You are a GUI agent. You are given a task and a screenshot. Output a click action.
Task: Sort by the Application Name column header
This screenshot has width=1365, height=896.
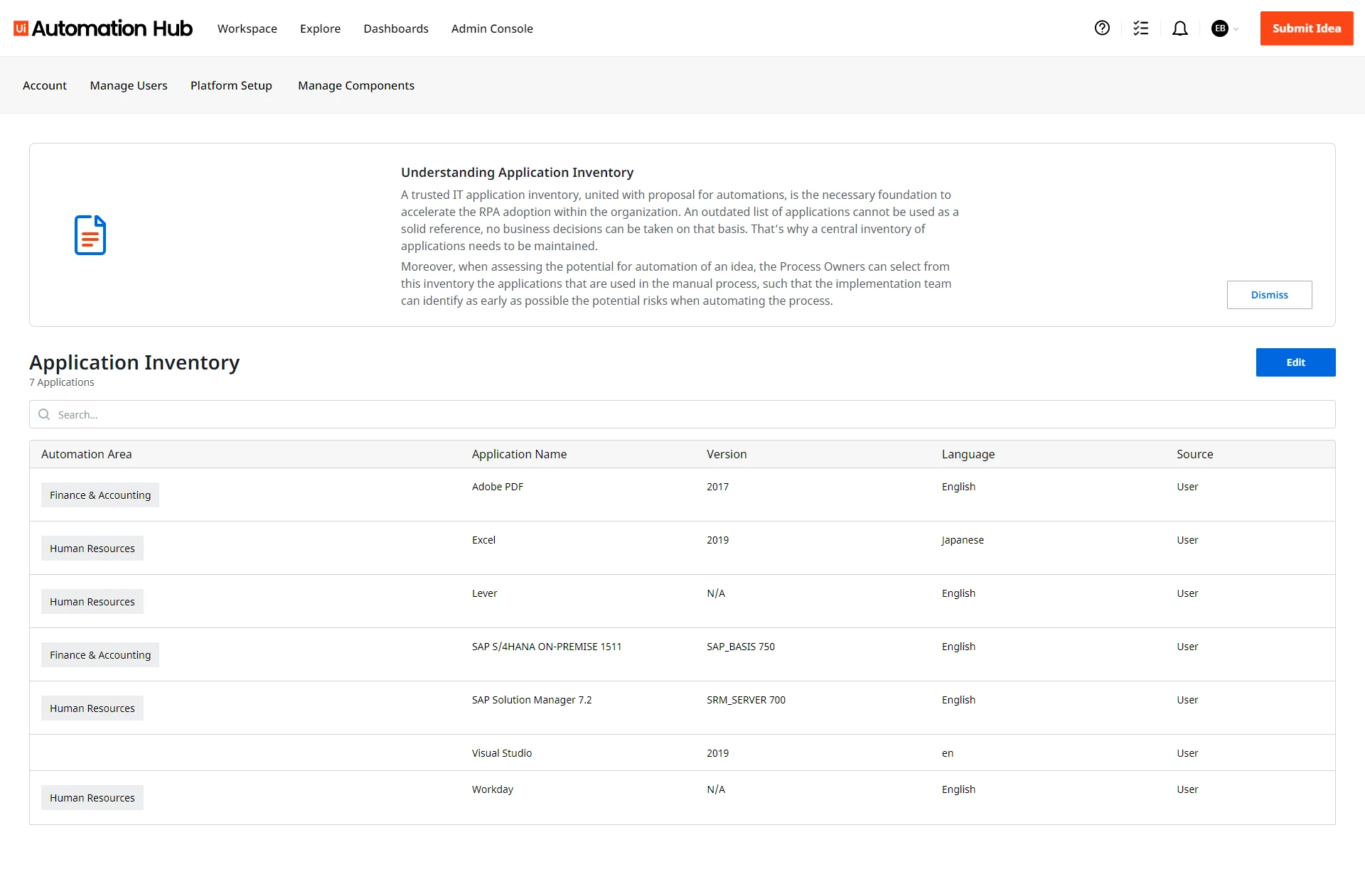[519, 454]
